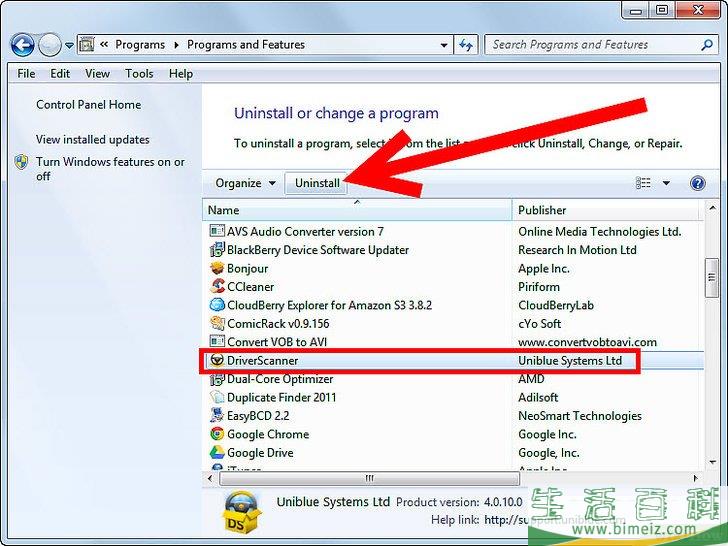Image resolution: width=728 pixels, height=546 pixels.
Task: Open the Tools menu
Action: coord(139,74)
